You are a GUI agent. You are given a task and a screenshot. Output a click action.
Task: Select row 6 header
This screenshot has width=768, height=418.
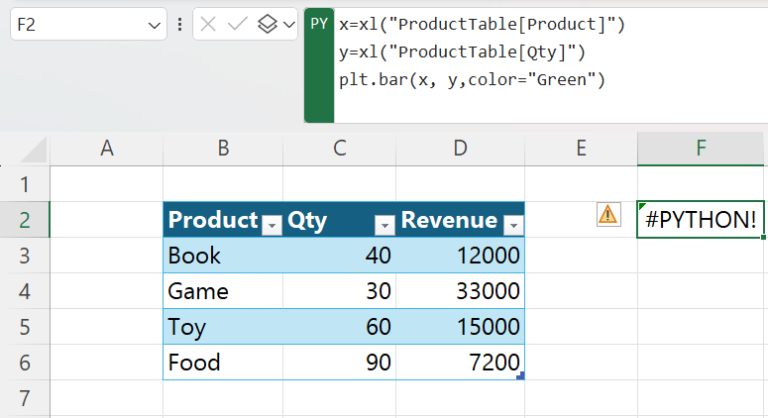[24, 363]
